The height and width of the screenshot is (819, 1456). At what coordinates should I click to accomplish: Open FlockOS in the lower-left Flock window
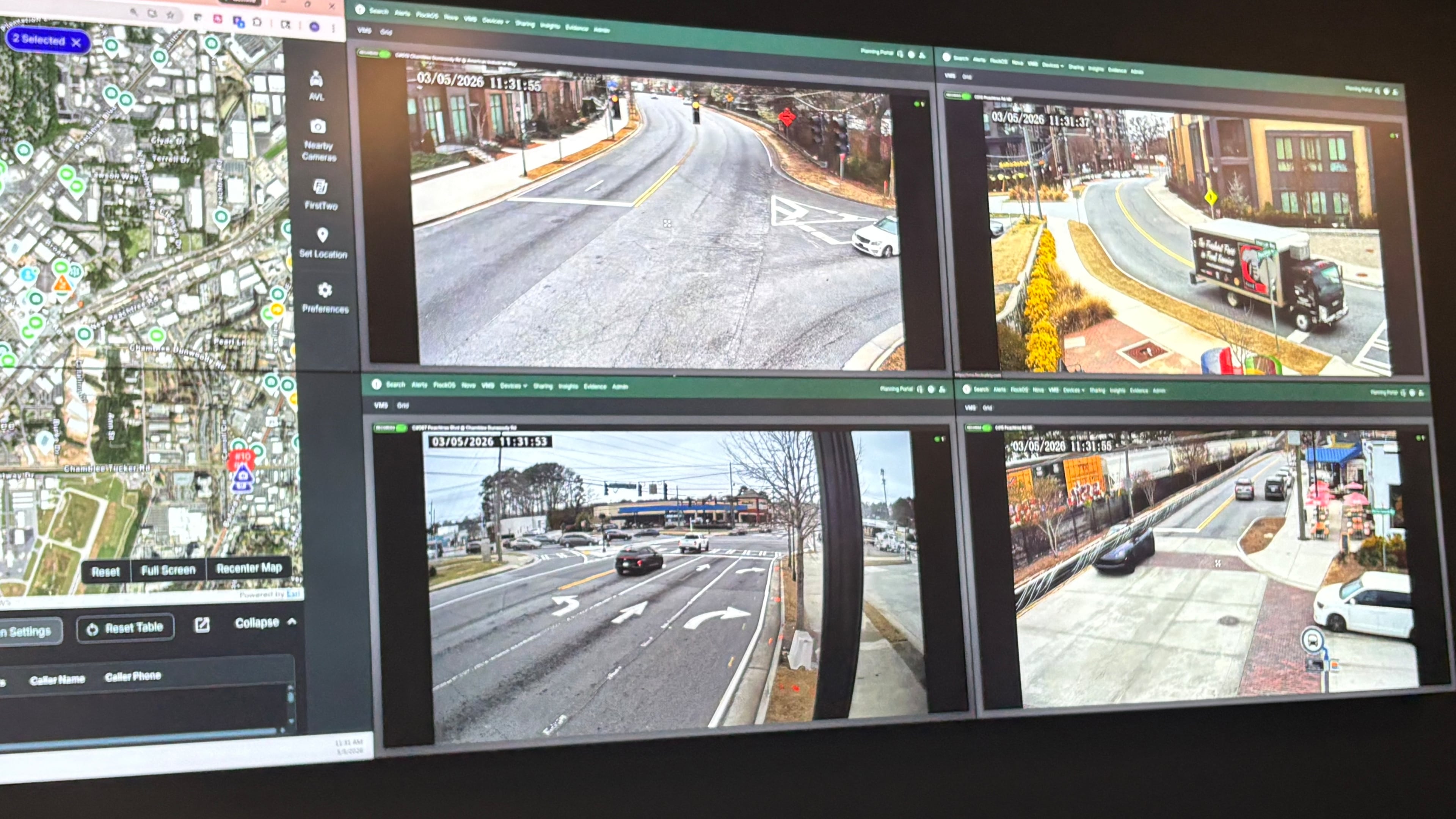pos(444,385)
